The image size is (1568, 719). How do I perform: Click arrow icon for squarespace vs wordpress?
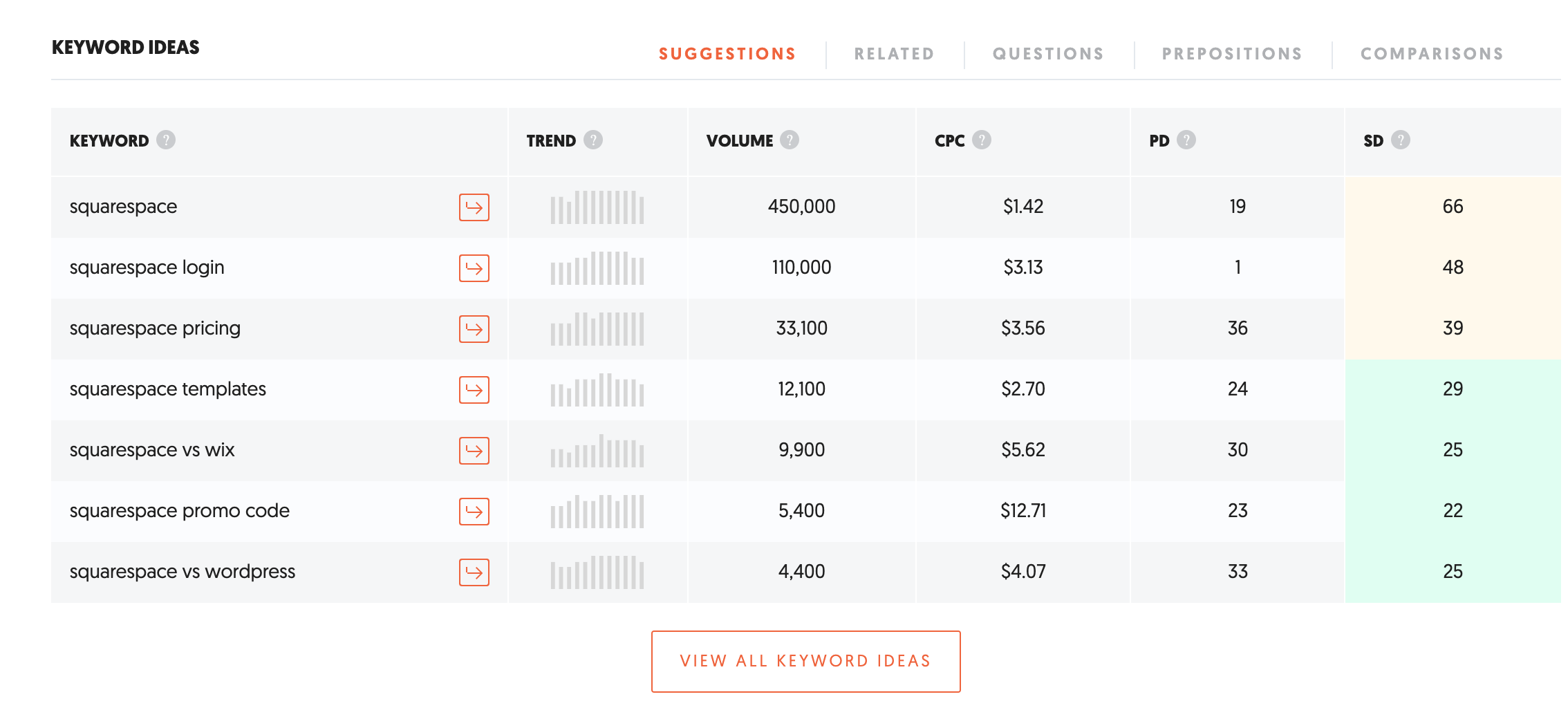tap(474, 572)
